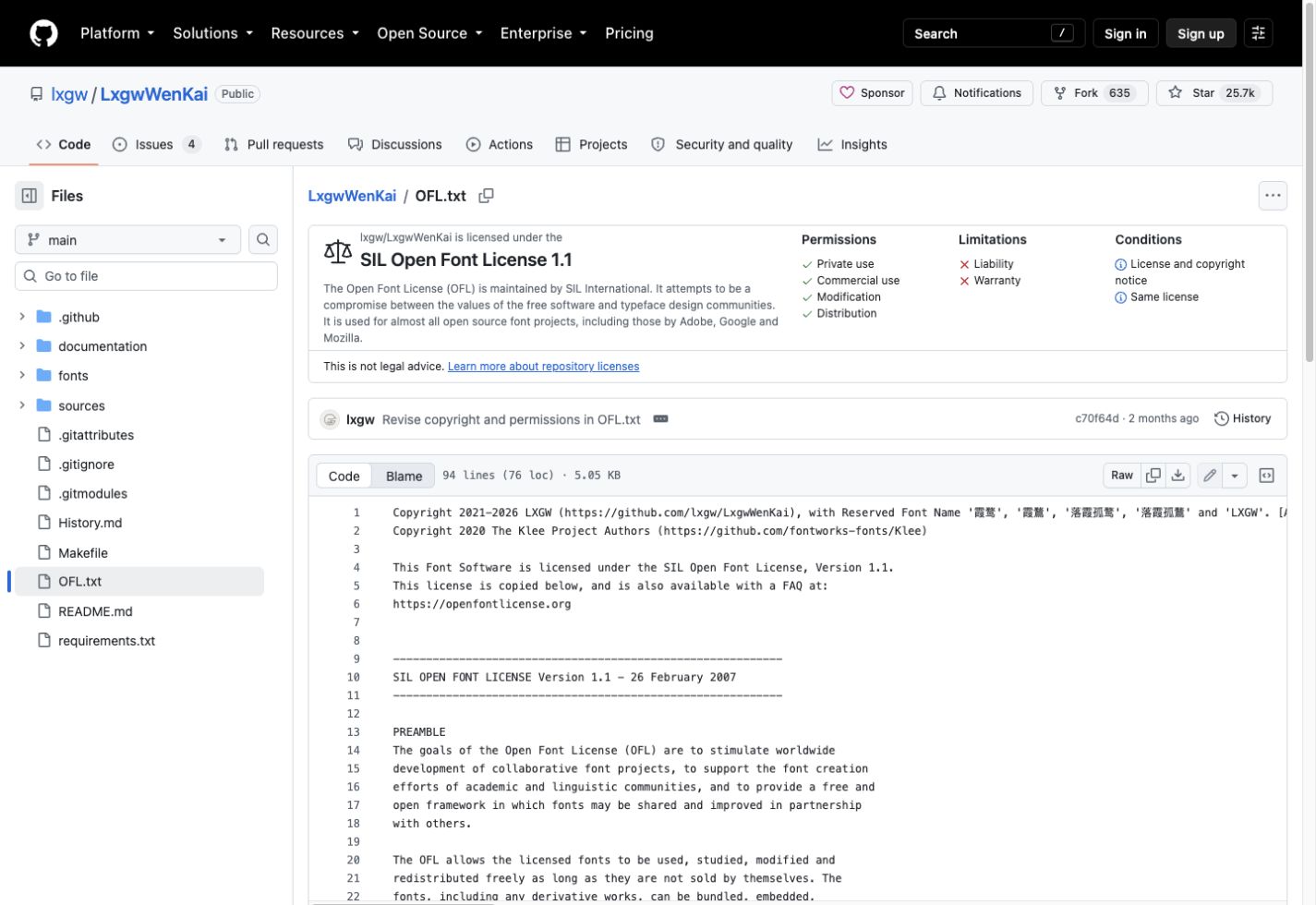Fork the LxgwWenKai repository
1316x905 pixels.
pos(1094,93)
